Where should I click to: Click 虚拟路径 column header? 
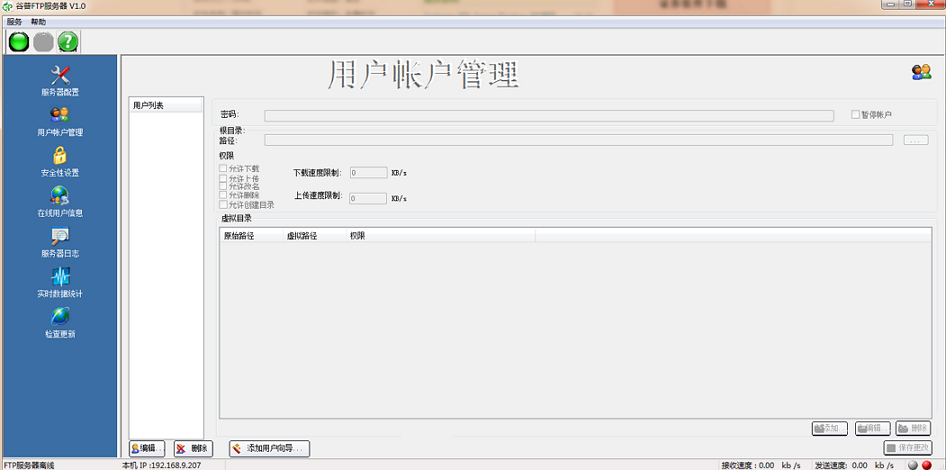(314, 236)
